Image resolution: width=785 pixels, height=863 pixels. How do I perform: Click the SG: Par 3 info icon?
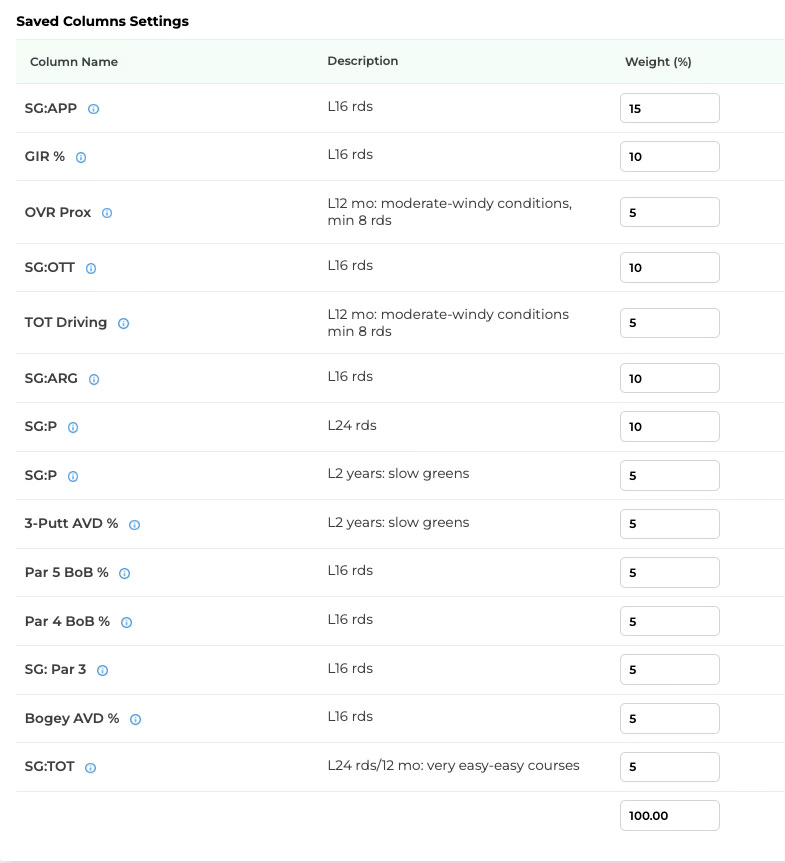(102, 670)
